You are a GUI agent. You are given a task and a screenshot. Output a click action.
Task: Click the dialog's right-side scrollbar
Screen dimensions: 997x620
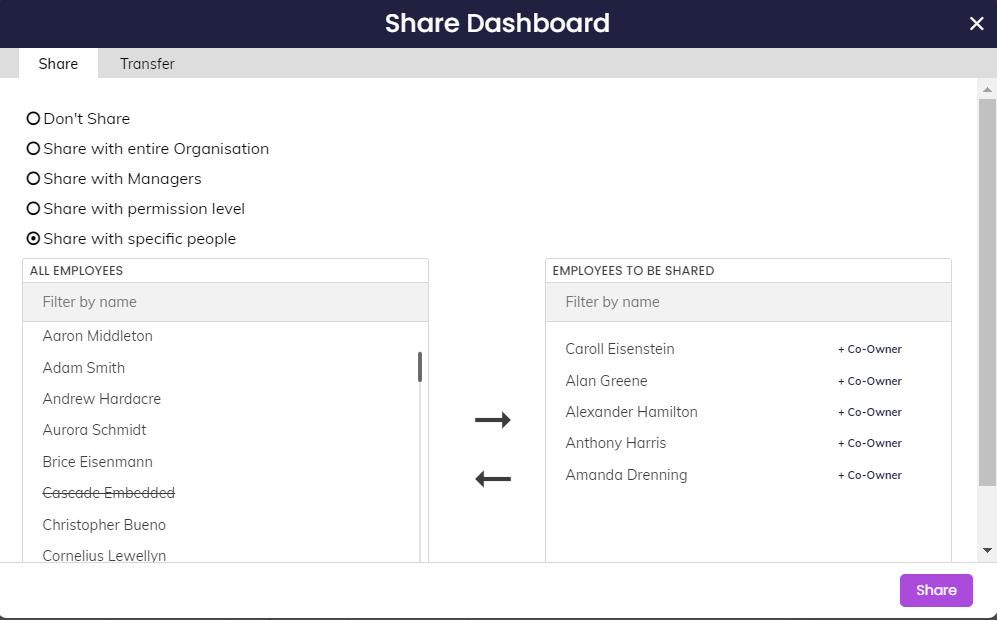pyautogui.click(x=989, y=300)
